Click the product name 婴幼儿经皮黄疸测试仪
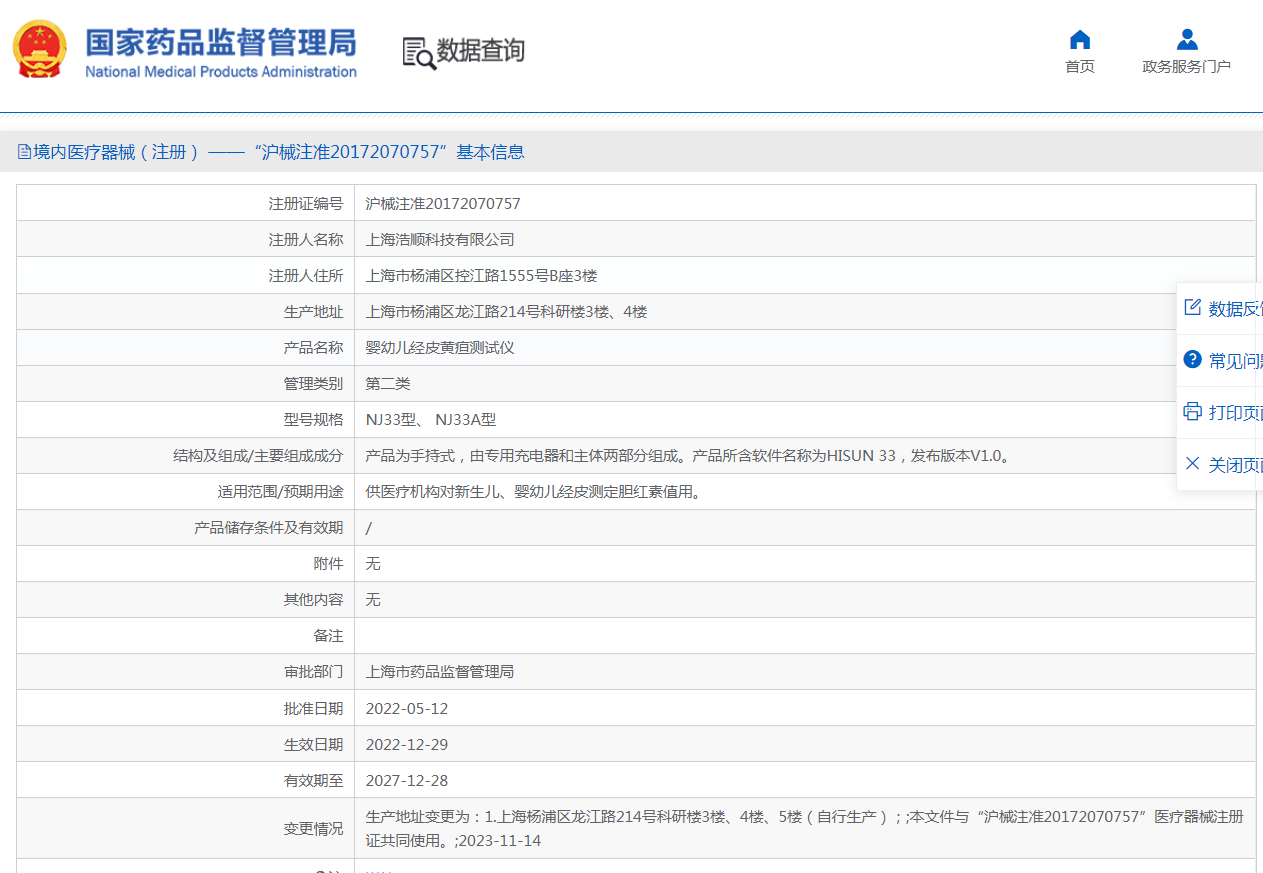This screenshot has height=873, width=1263. (440, 347)
